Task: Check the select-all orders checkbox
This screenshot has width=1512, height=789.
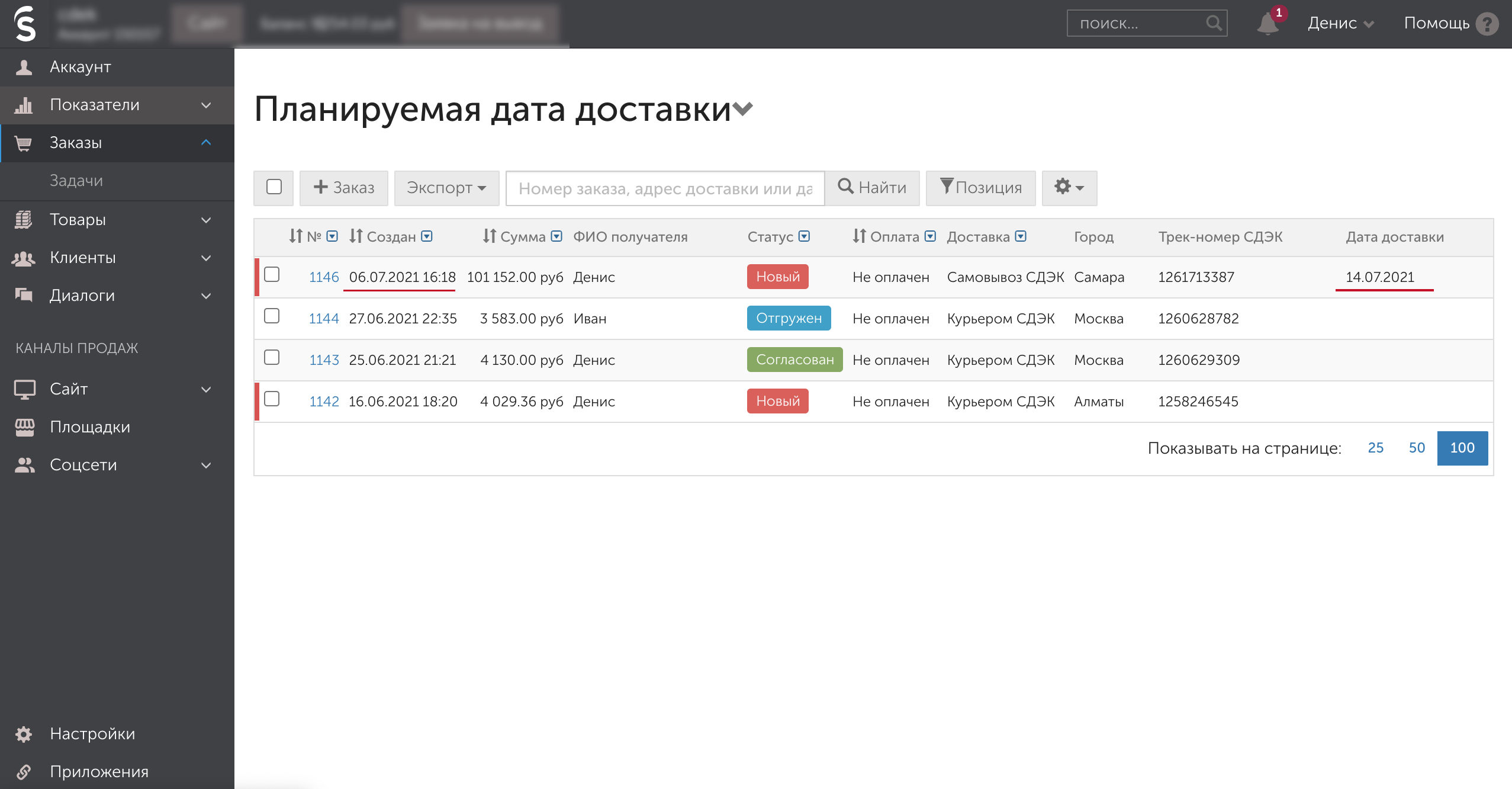Action: point(274,187)
